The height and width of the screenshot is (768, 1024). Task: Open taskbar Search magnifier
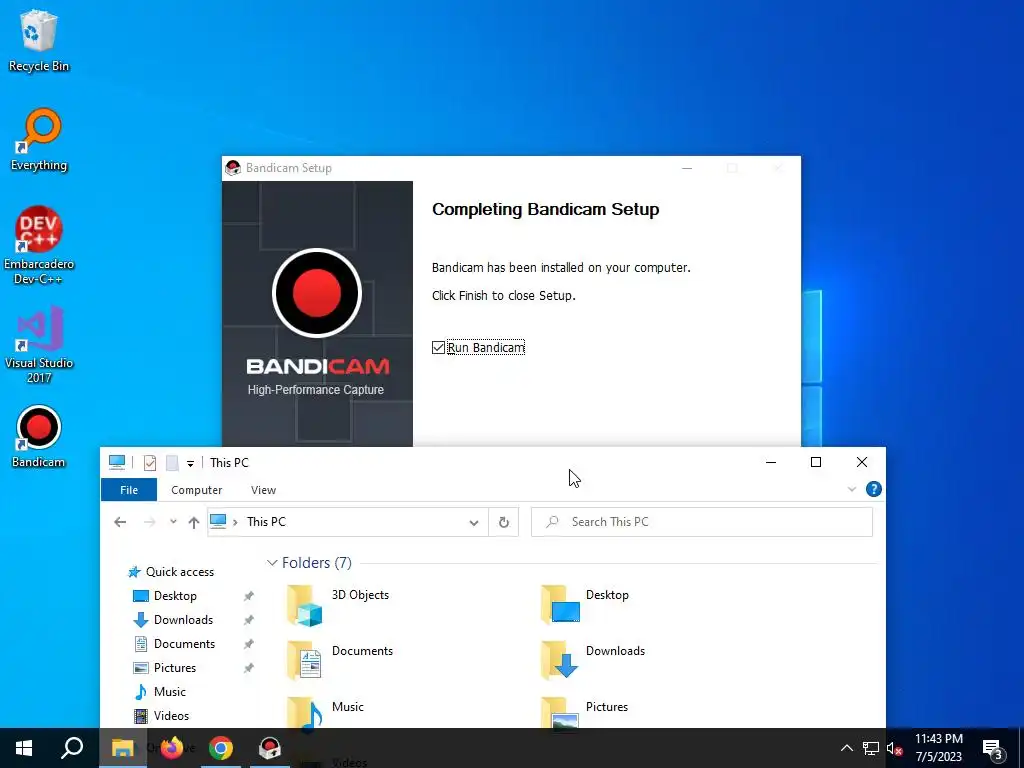click(x=72, y=748)
